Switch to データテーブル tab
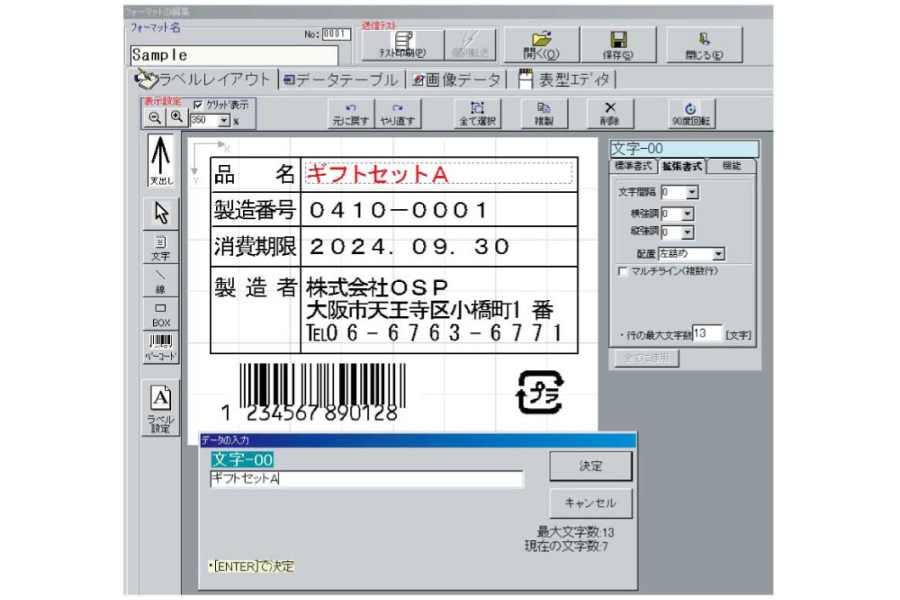This screenshot has width=900, height=600. click(342, 80)
